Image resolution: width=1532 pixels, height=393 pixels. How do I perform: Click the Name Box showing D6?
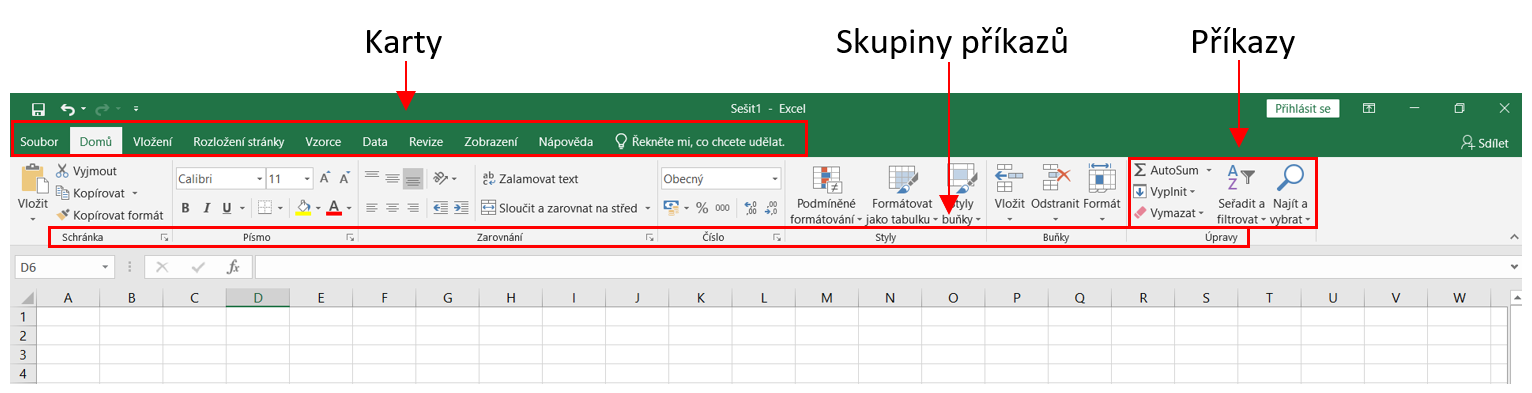coord(66,267)
